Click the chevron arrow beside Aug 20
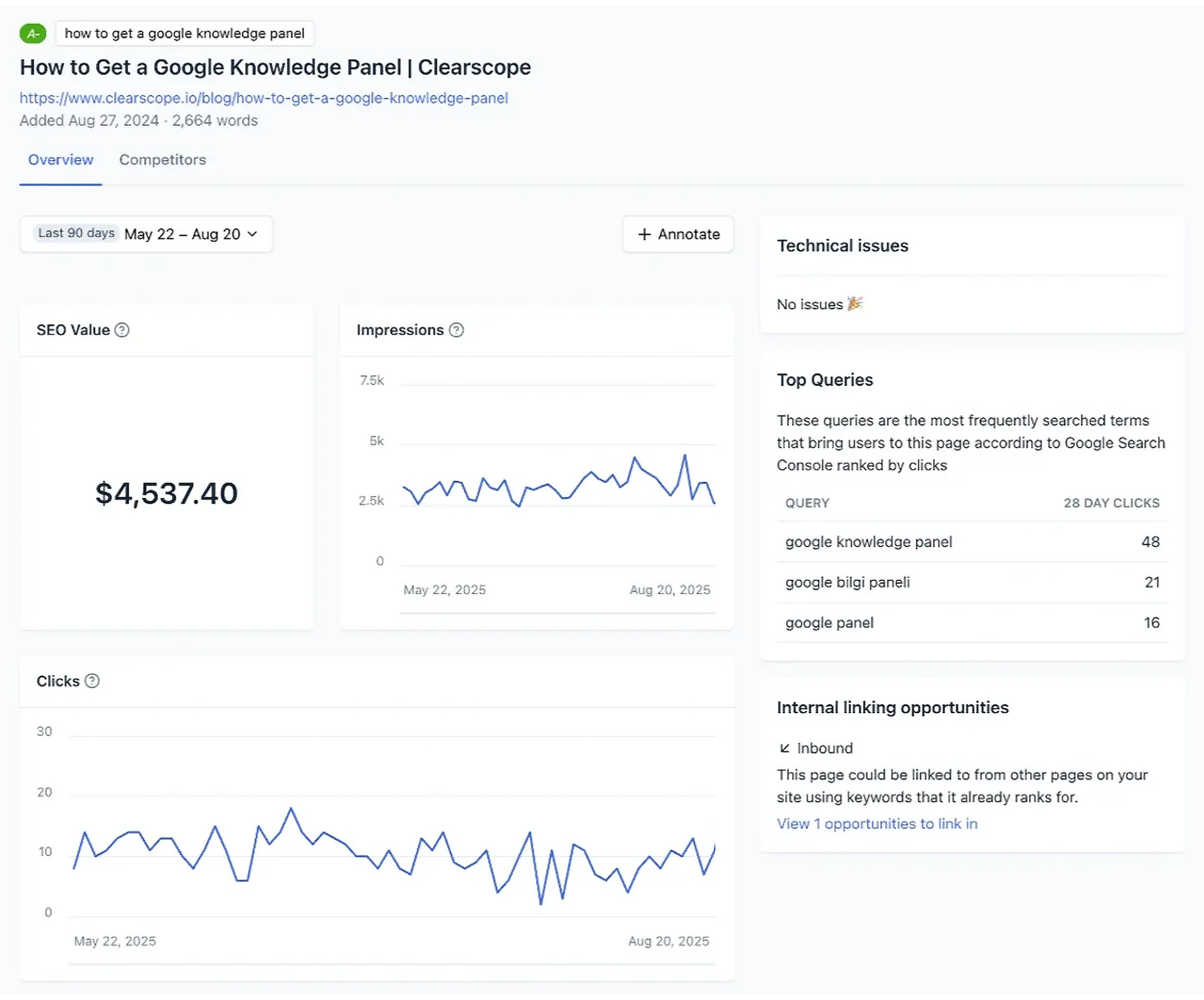This screenshot has width=1204, height=1000. point(252,234)
